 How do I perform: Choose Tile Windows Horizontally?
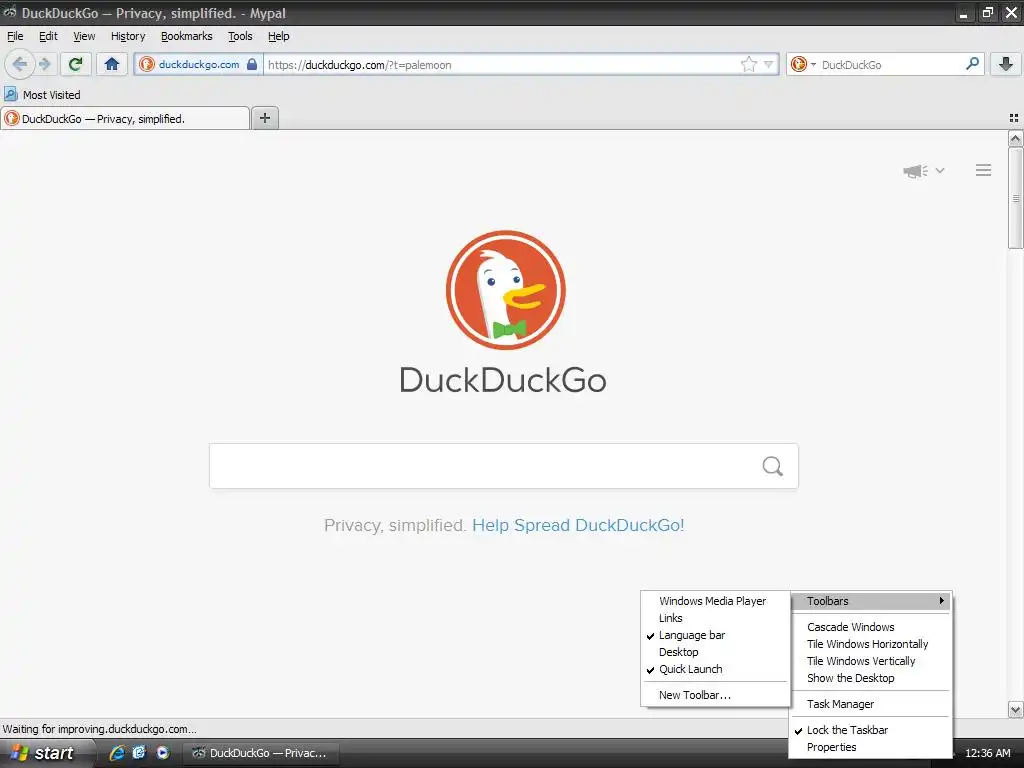870,644
